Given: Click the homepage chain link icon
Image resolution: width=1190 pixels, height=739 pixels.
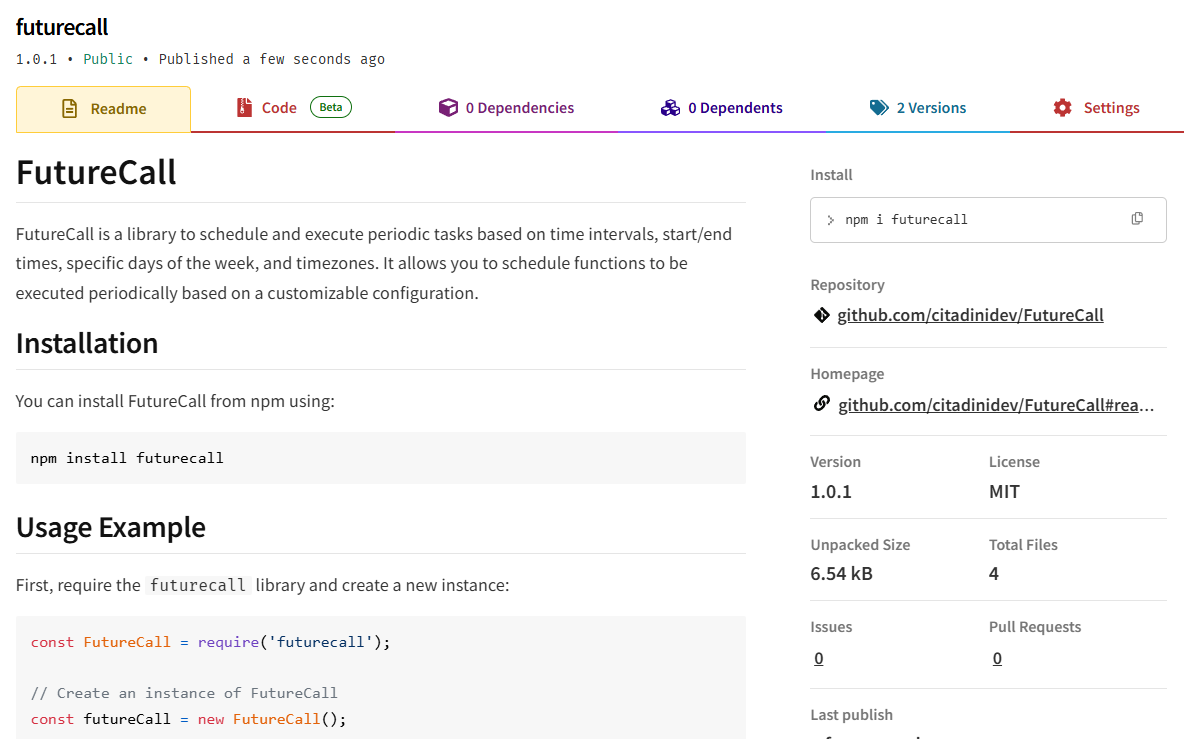Looking at the screenshot, I should 821,404.
